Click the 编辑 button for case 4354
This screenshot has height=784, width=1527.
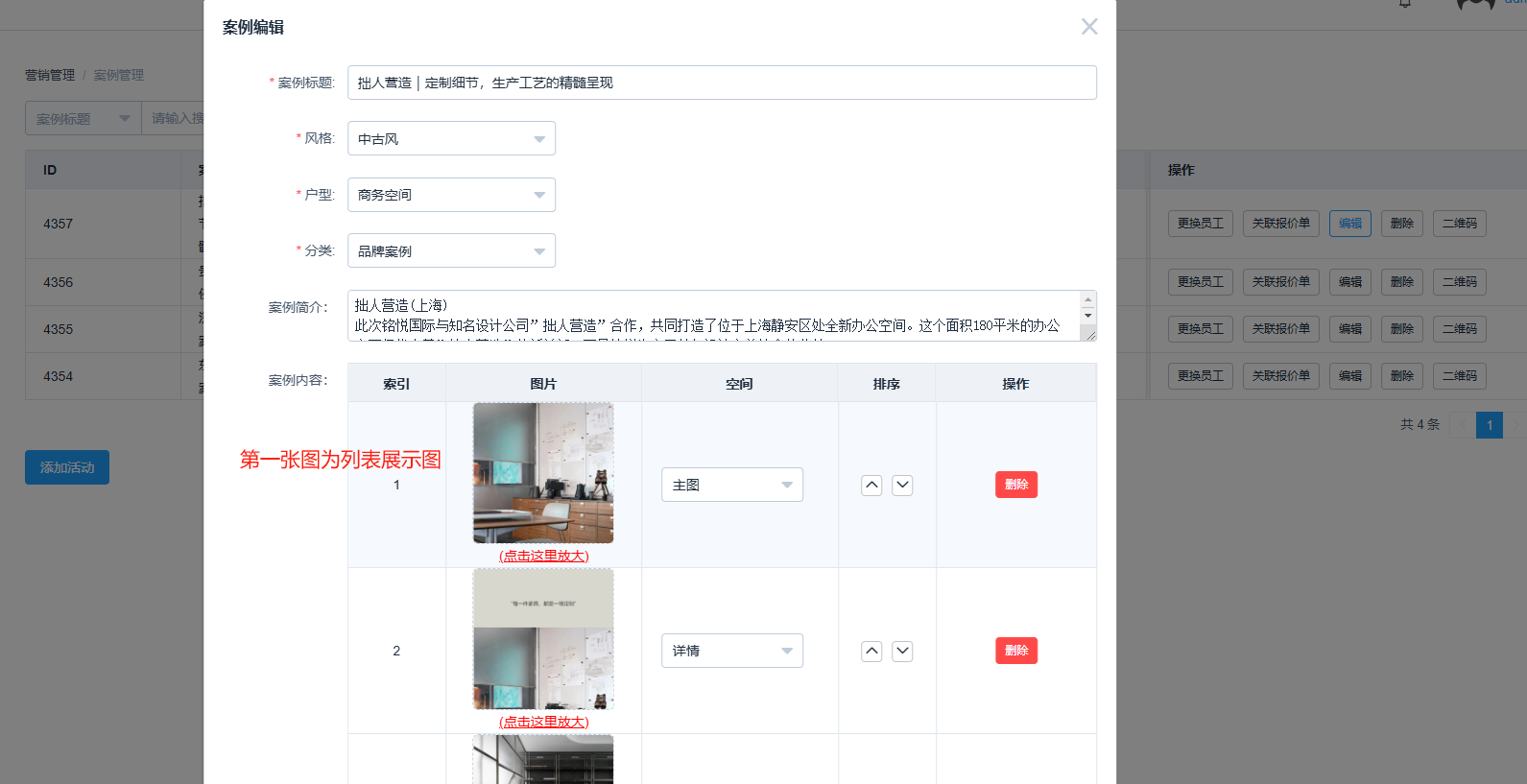(x=1350, y=376)
